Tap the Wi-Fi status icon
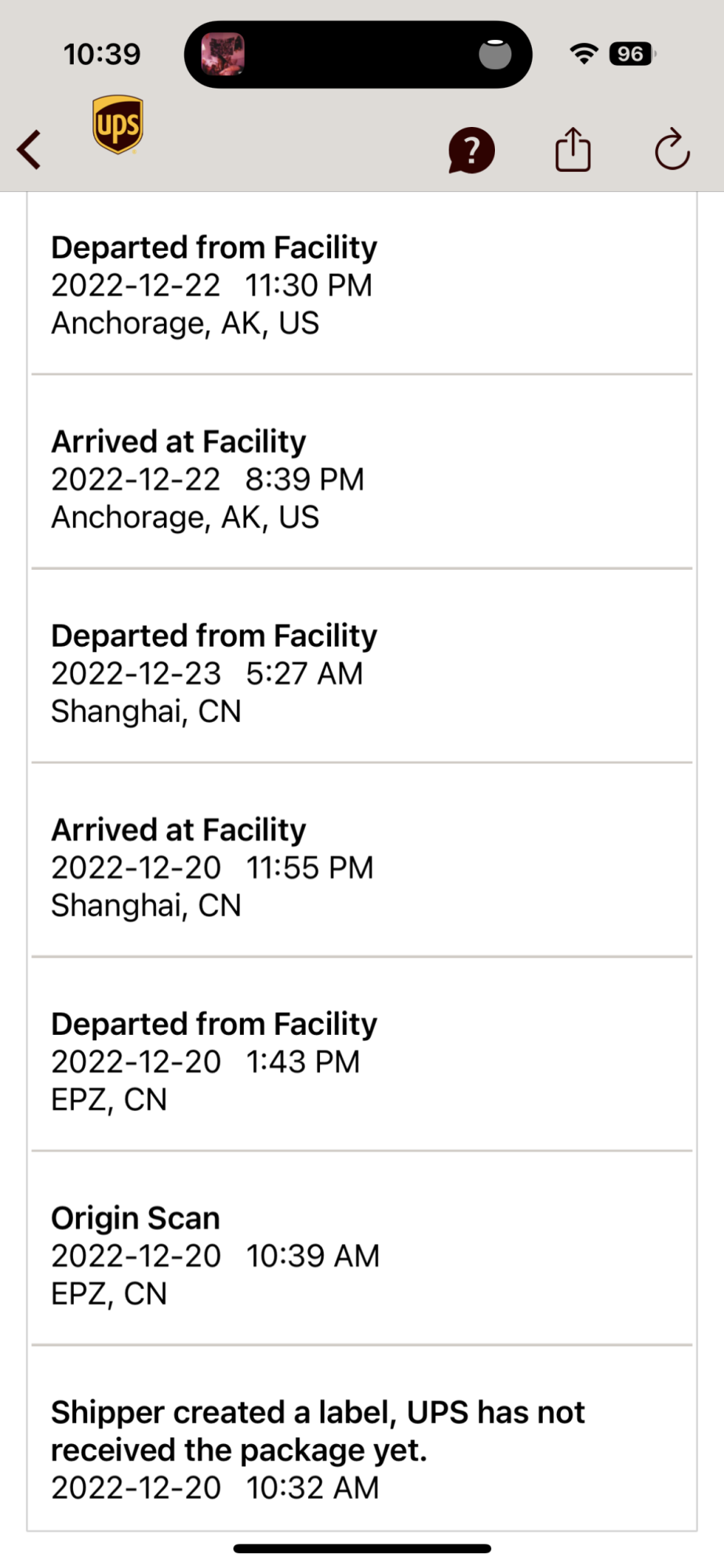Image resolution: width=724 pixels, height=1568 pixels. click(x=584, y=54)
